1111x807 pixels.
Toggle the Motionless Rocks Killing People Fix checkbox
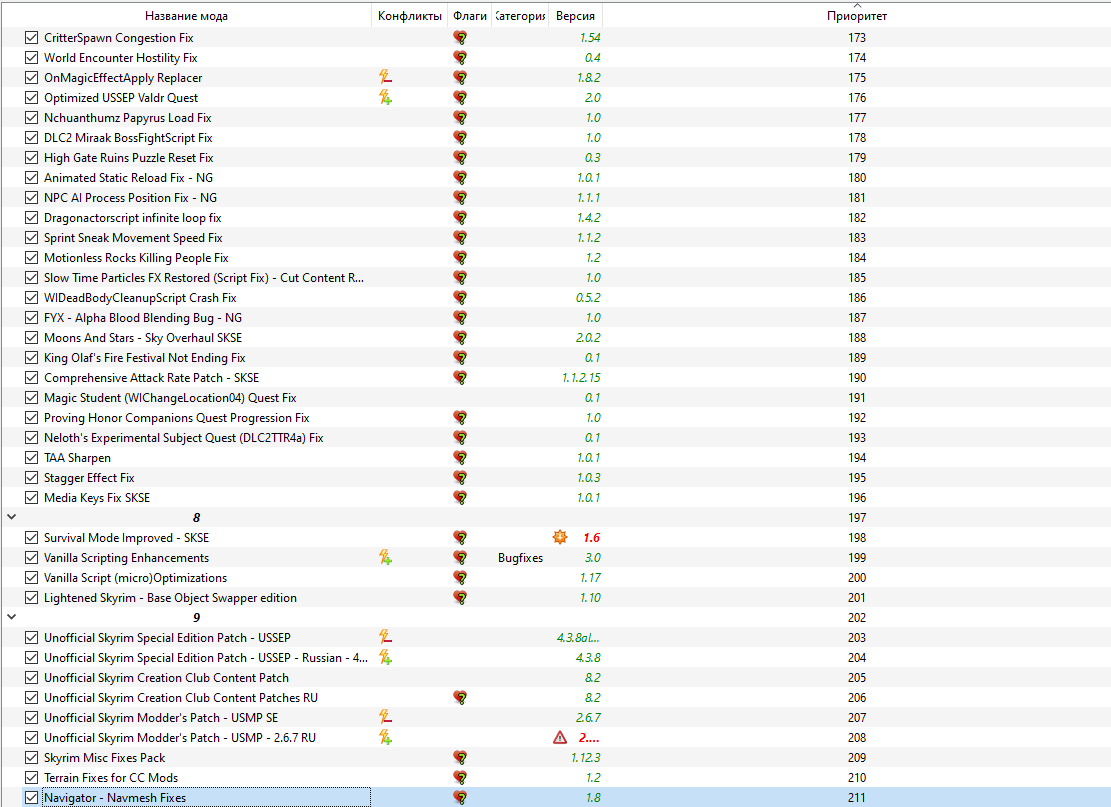pyautogui.click(x=31, y=257)
